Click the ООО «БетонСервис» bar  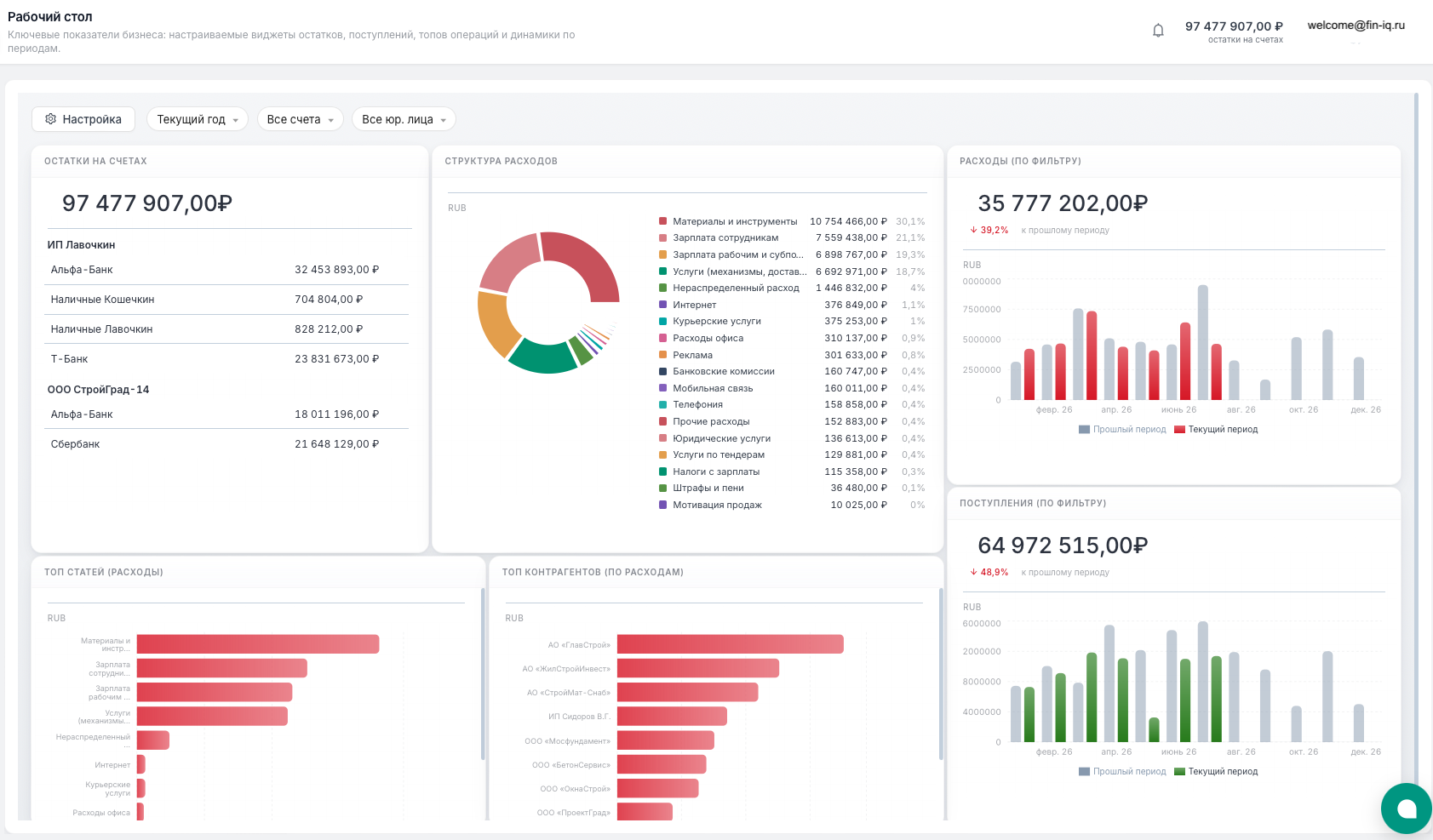[x=662, y=764]
